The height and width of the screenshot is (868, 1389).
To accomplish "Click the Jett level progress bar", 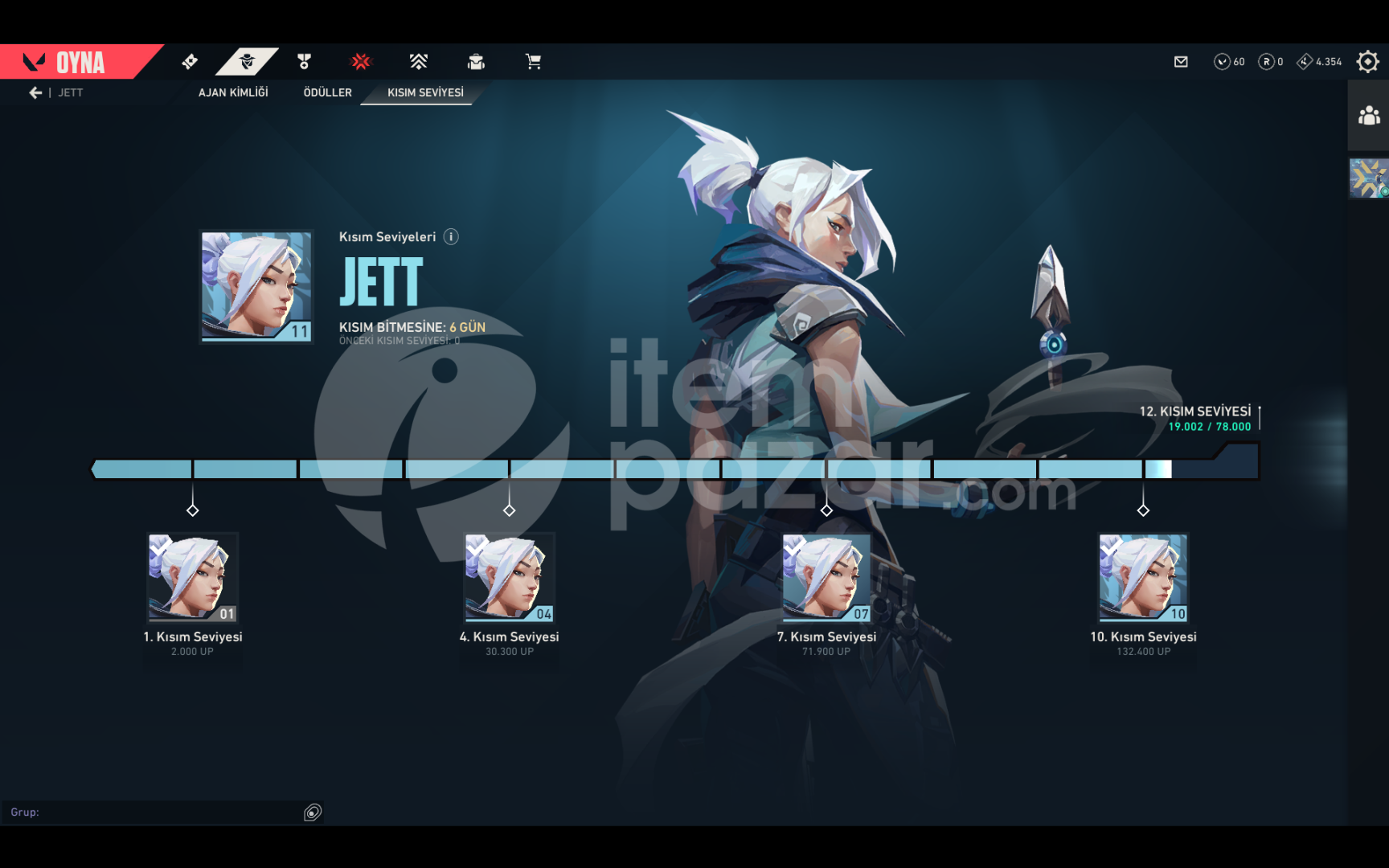I will click(674, 469).
